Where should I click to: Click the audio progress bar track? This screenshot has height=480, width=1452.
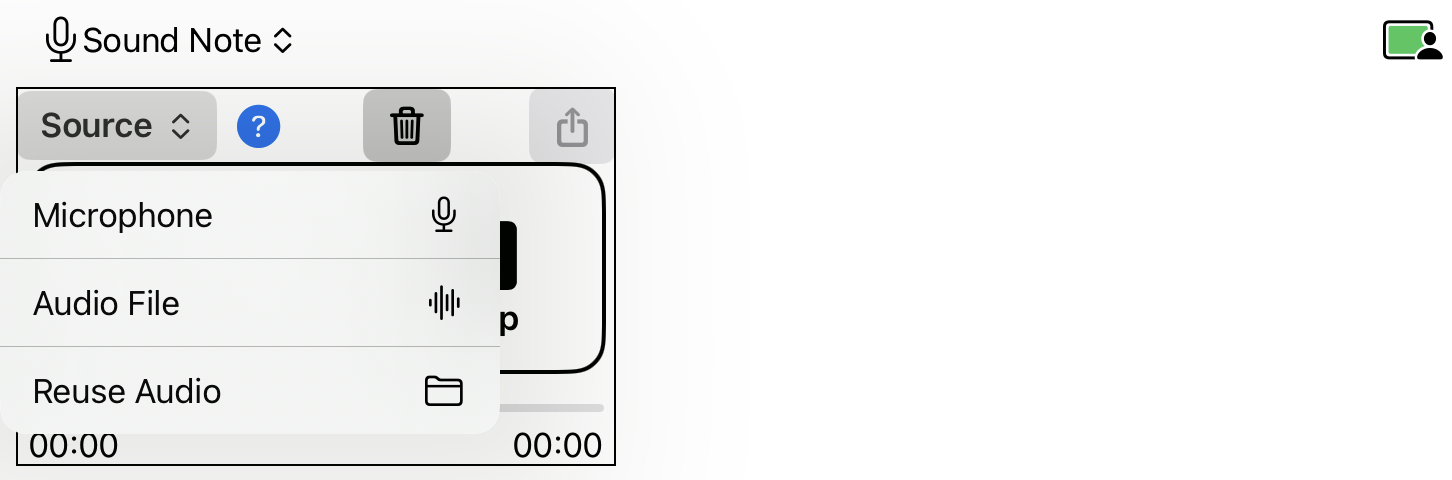tap(552, 408)
